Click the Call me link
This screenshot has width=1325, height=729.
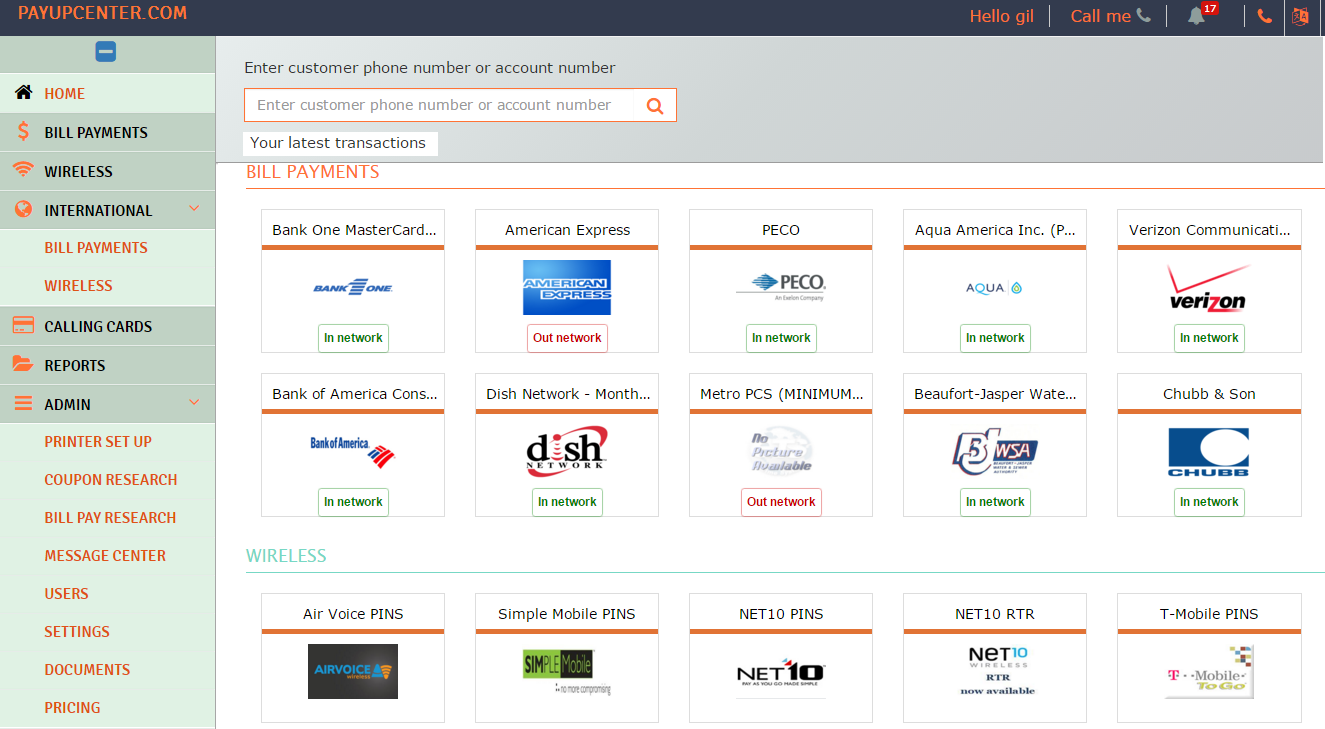point(1110,16)
